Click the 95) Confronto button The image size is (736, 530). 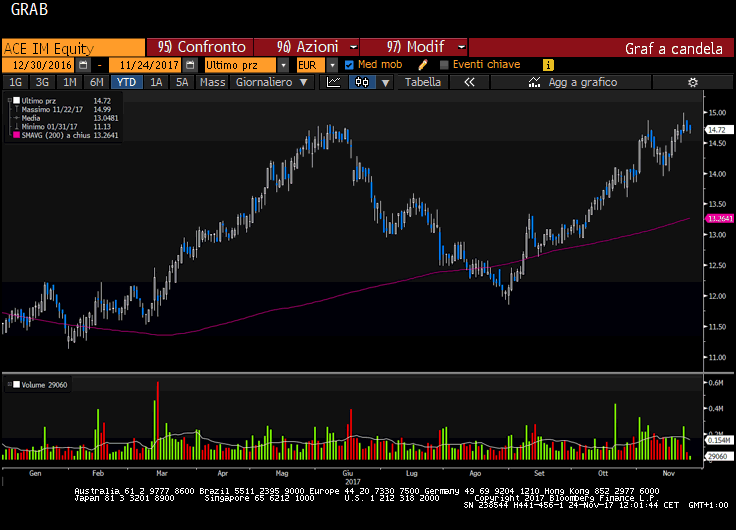[200, 47]
